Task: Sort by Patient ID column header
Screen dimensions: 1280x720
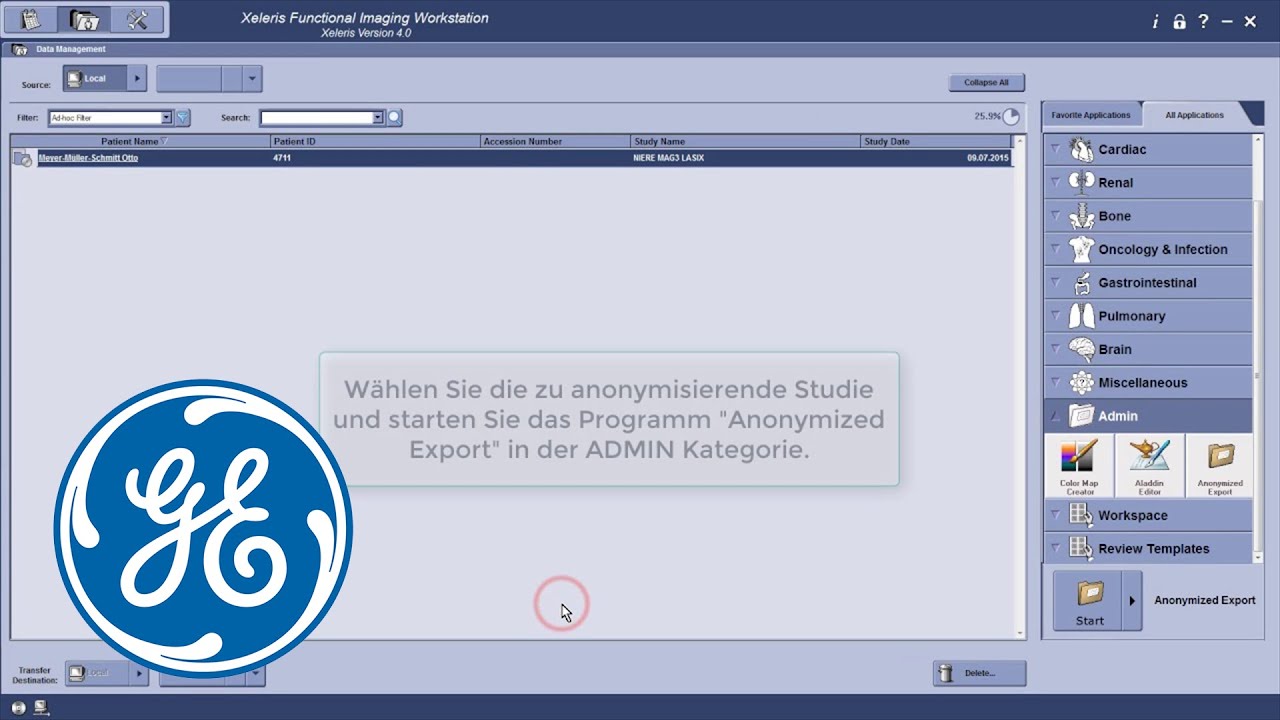Action: (x=375, y=141)
